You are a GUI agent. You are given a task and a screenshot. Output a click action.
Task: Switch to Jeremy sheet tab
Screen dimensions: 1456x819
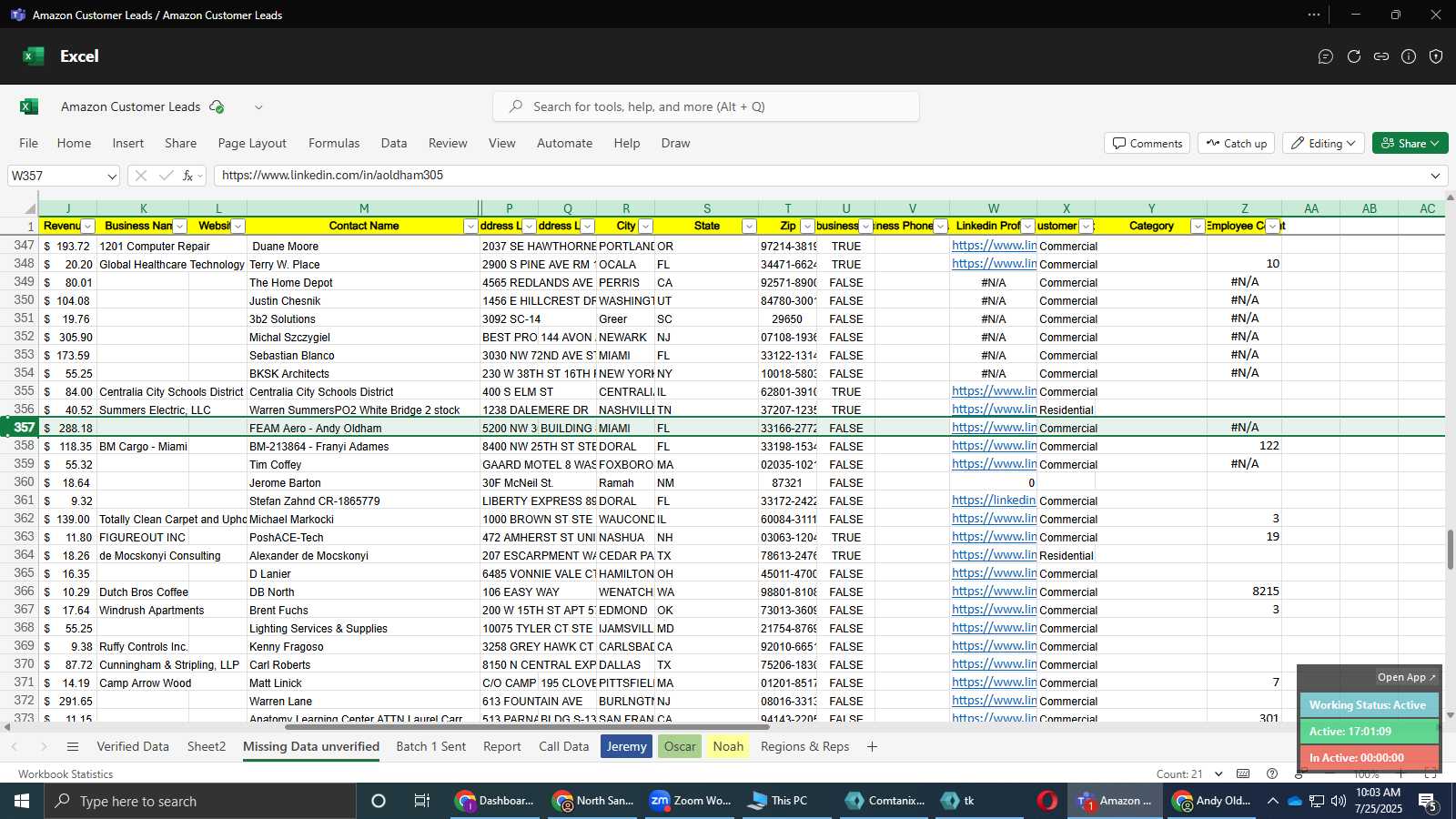[x=626, y=747]
